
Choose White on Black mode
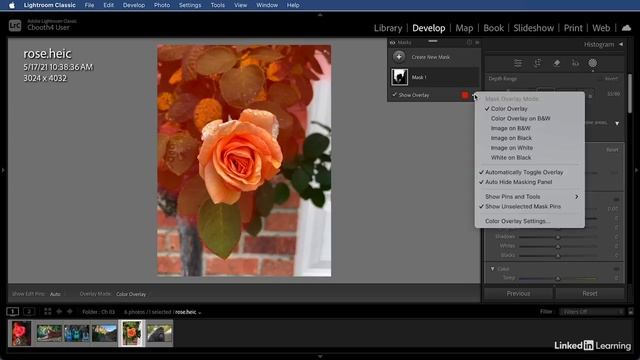pos(511,158)
